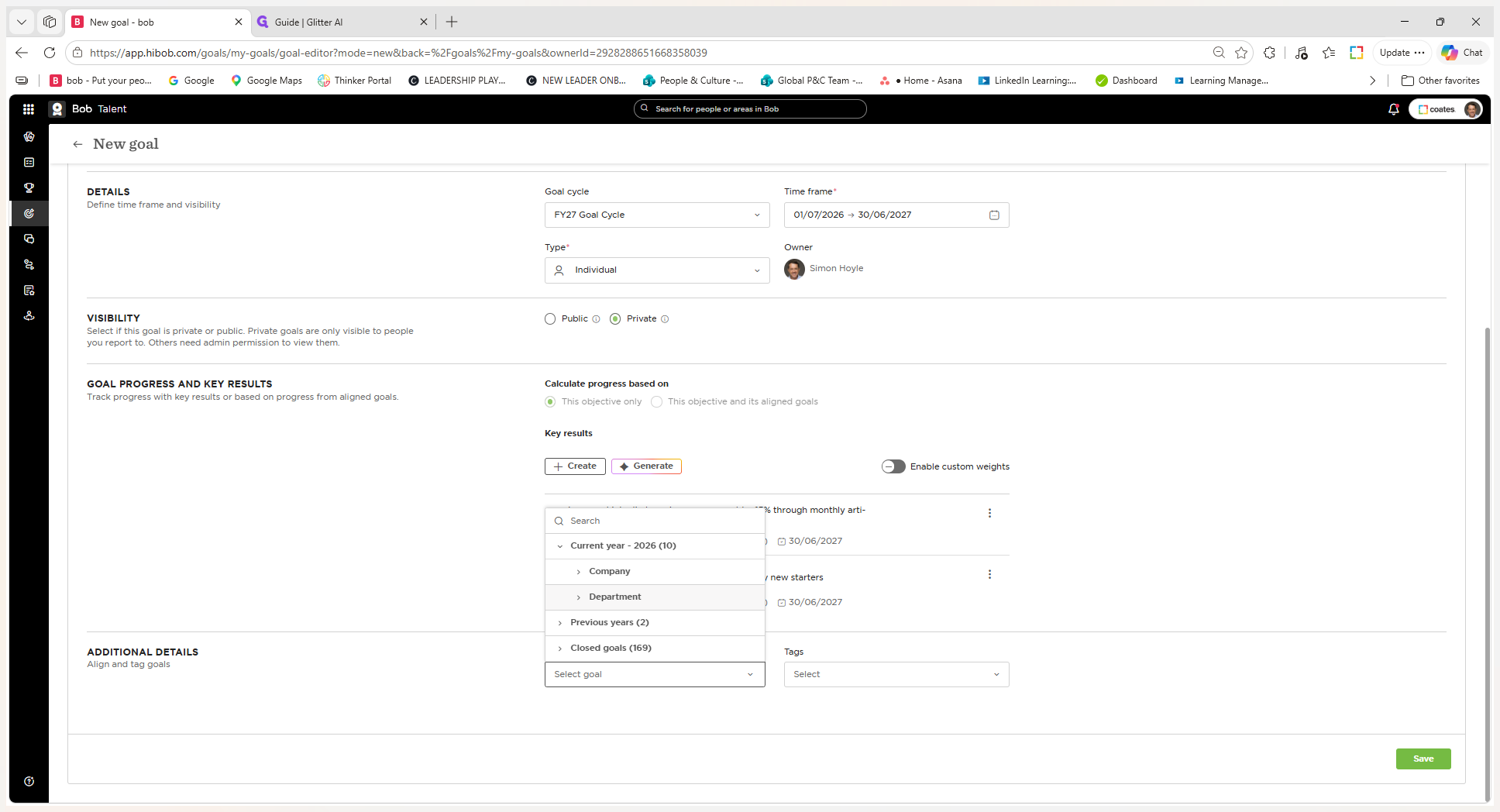Show info tooltip next to Public
The width and height of the screenshot is (1500, 812).
tap(596, 319)
